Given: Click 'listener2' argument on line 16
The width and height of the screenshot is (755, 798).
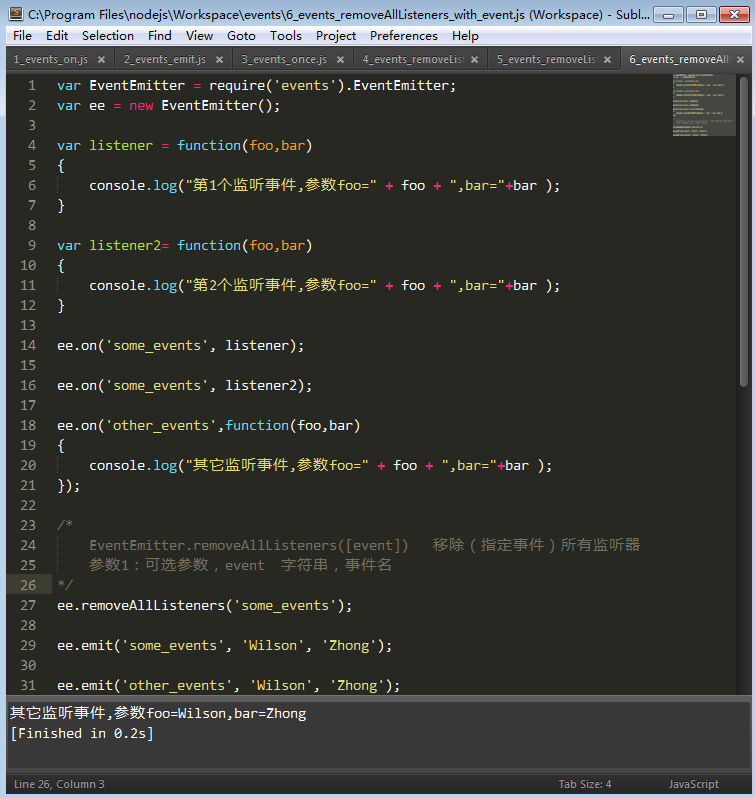Looking at the screenshot, I should (261, 386).
